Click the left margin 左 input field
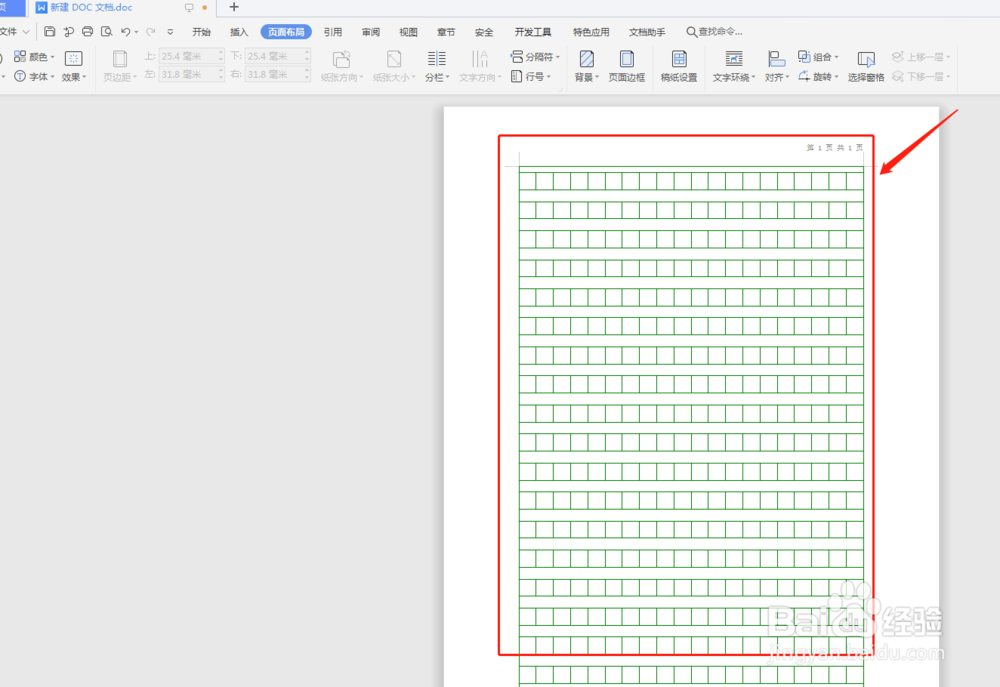1000x687 pixels. pos(191,75)
